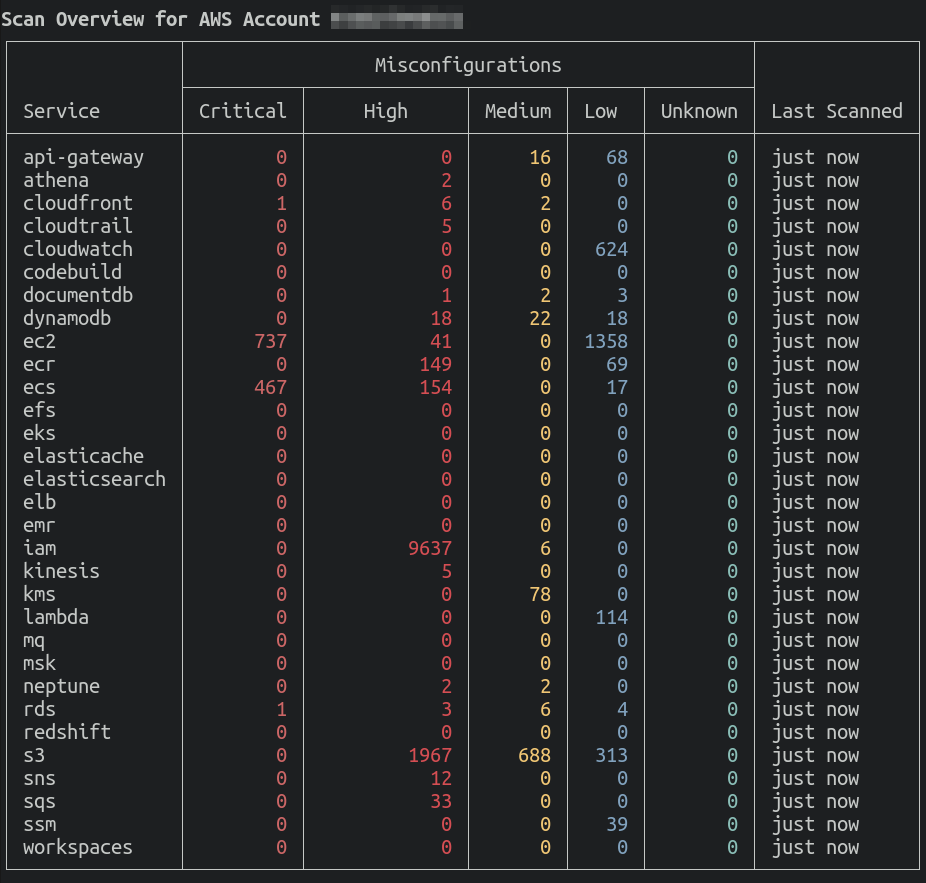Click the Medium column header
The image size is (926, 883).
[518, 111]
